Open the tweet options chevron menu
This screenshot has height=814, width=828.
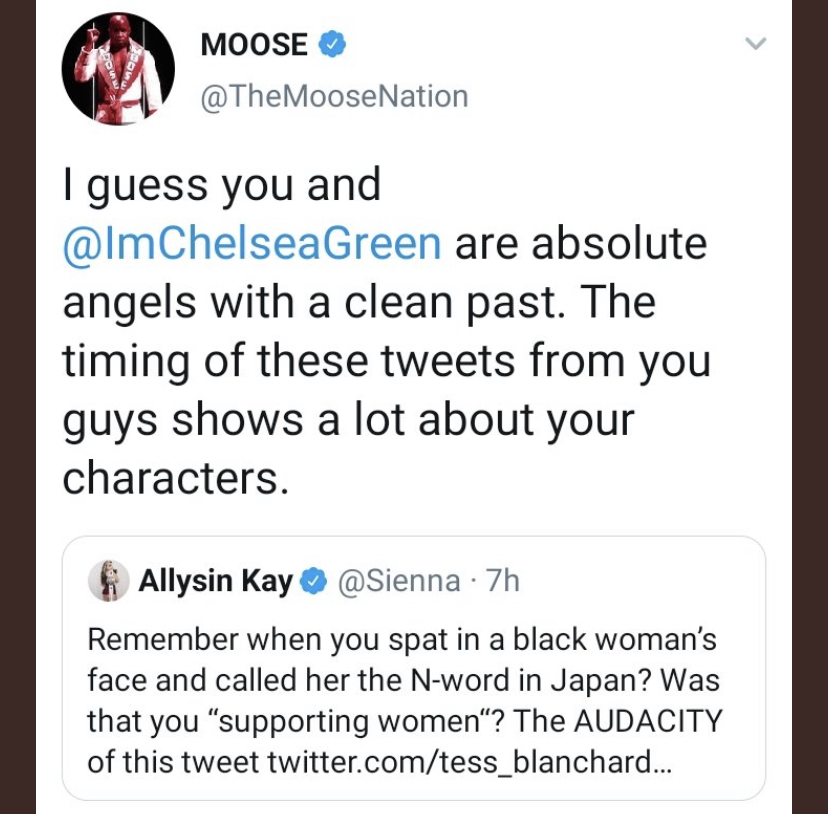pyautogui.click(x=757, y=44)
